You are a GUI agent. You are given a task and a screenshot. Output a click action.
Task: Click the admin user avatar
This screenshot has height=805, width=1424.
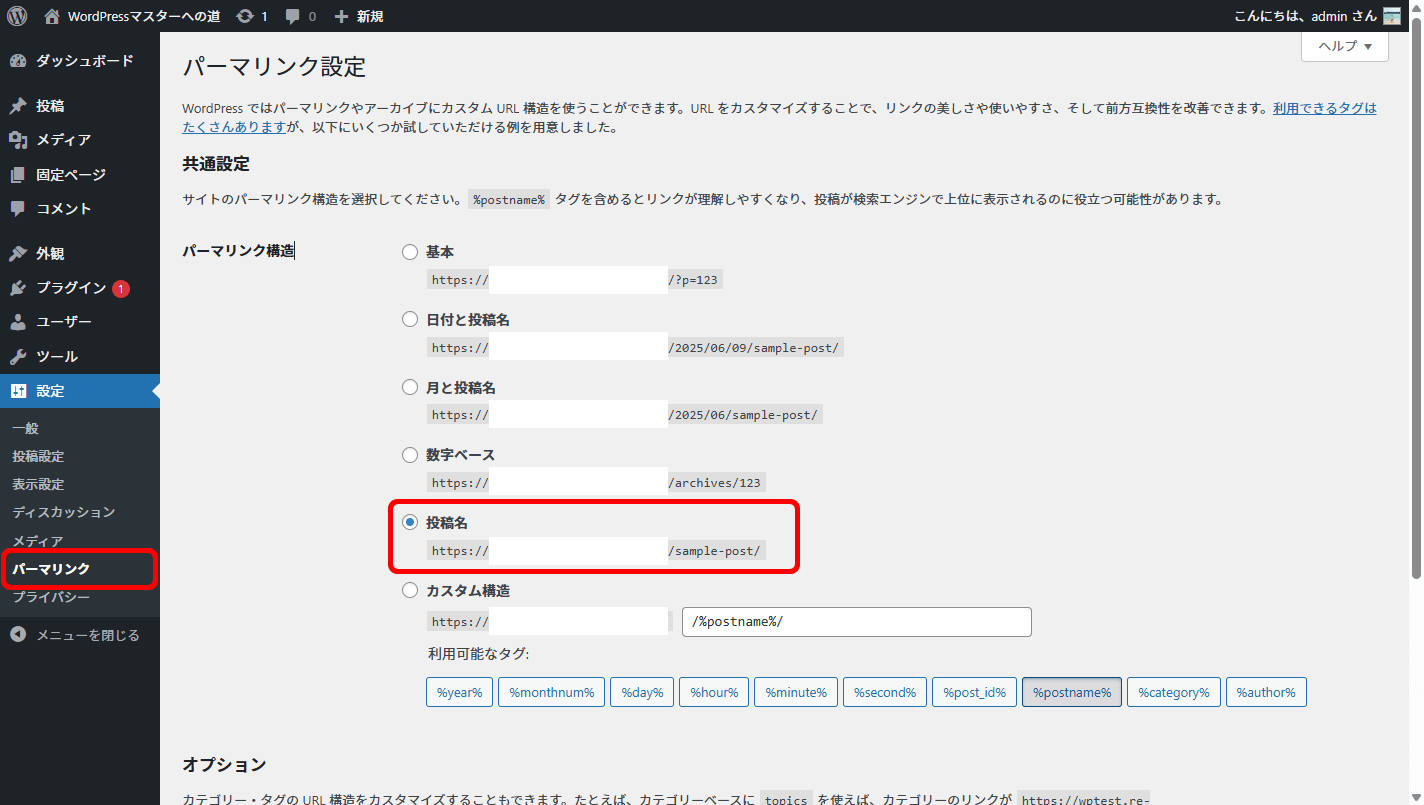(x=1391, y=16)
